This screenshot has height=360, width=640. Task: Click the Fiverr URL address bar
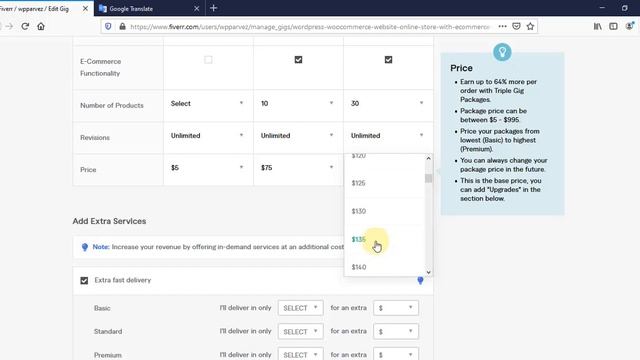(x=309, y=27)
